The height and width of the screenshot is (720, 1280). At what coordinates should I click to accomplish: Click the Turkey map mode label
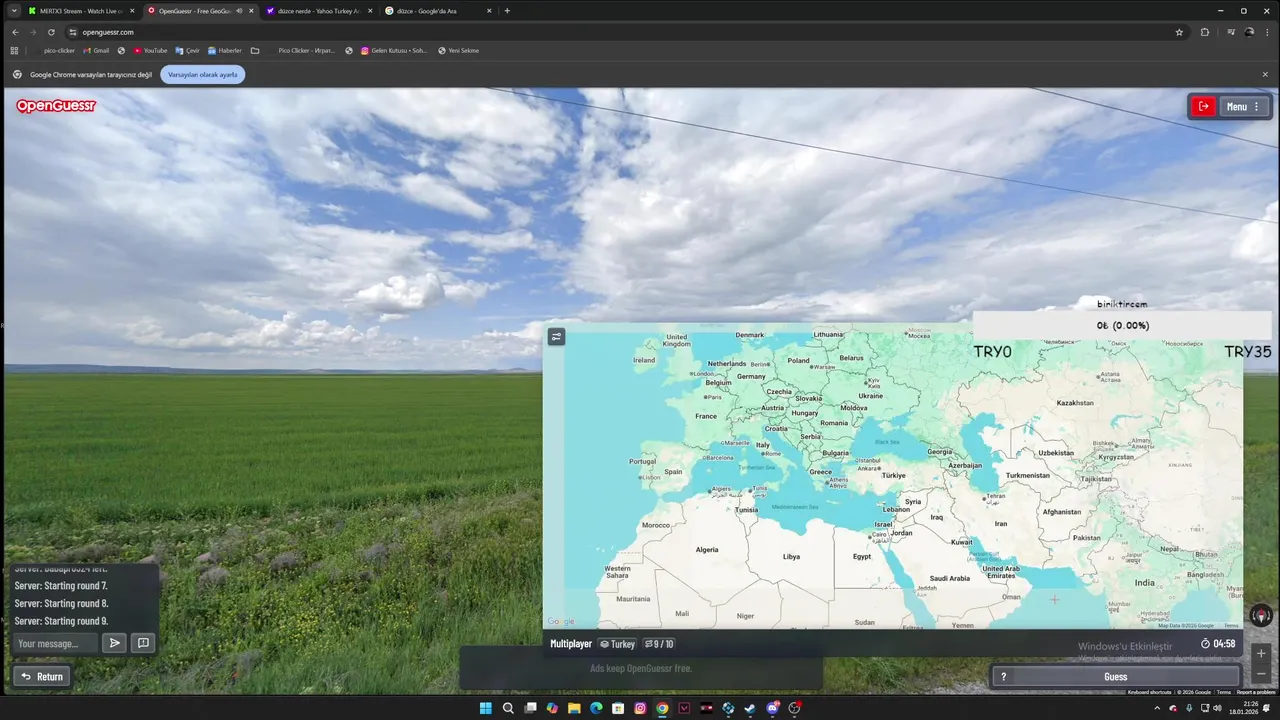coord(617,644)
